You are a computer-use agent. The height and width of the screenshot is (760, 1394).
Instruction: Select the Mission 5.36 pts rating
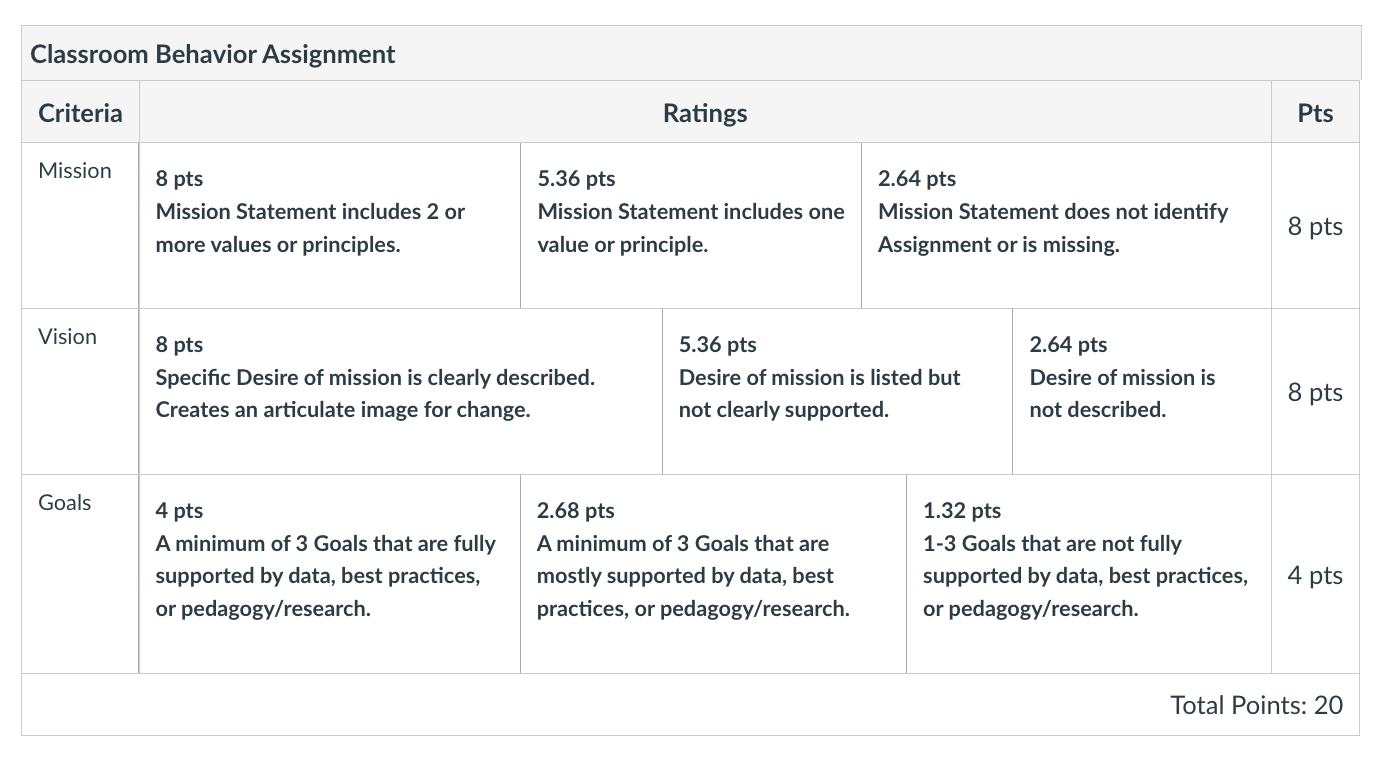coord(691,225)
